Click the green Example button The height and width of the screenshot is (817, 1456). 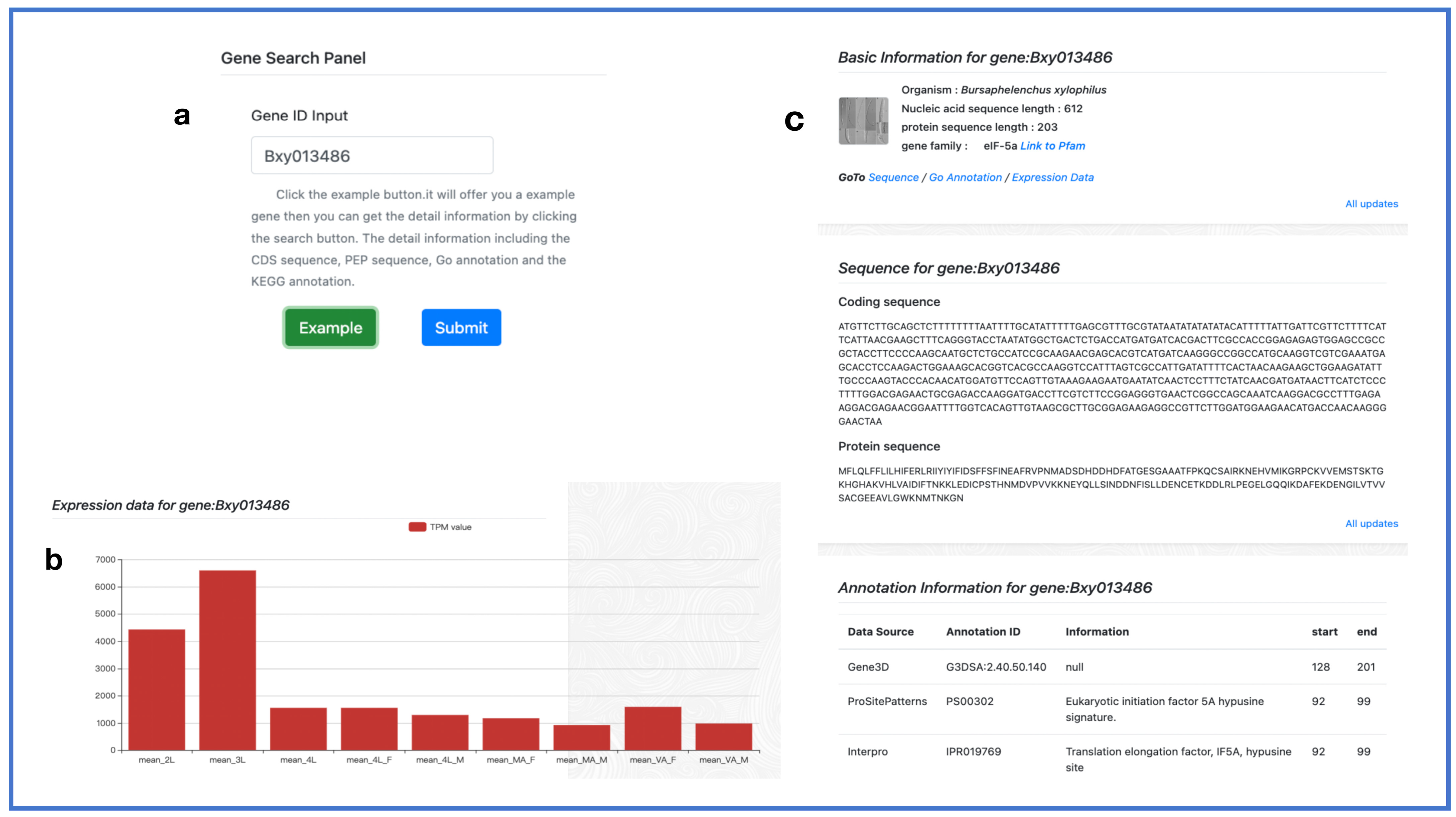[x=330, y=327]
